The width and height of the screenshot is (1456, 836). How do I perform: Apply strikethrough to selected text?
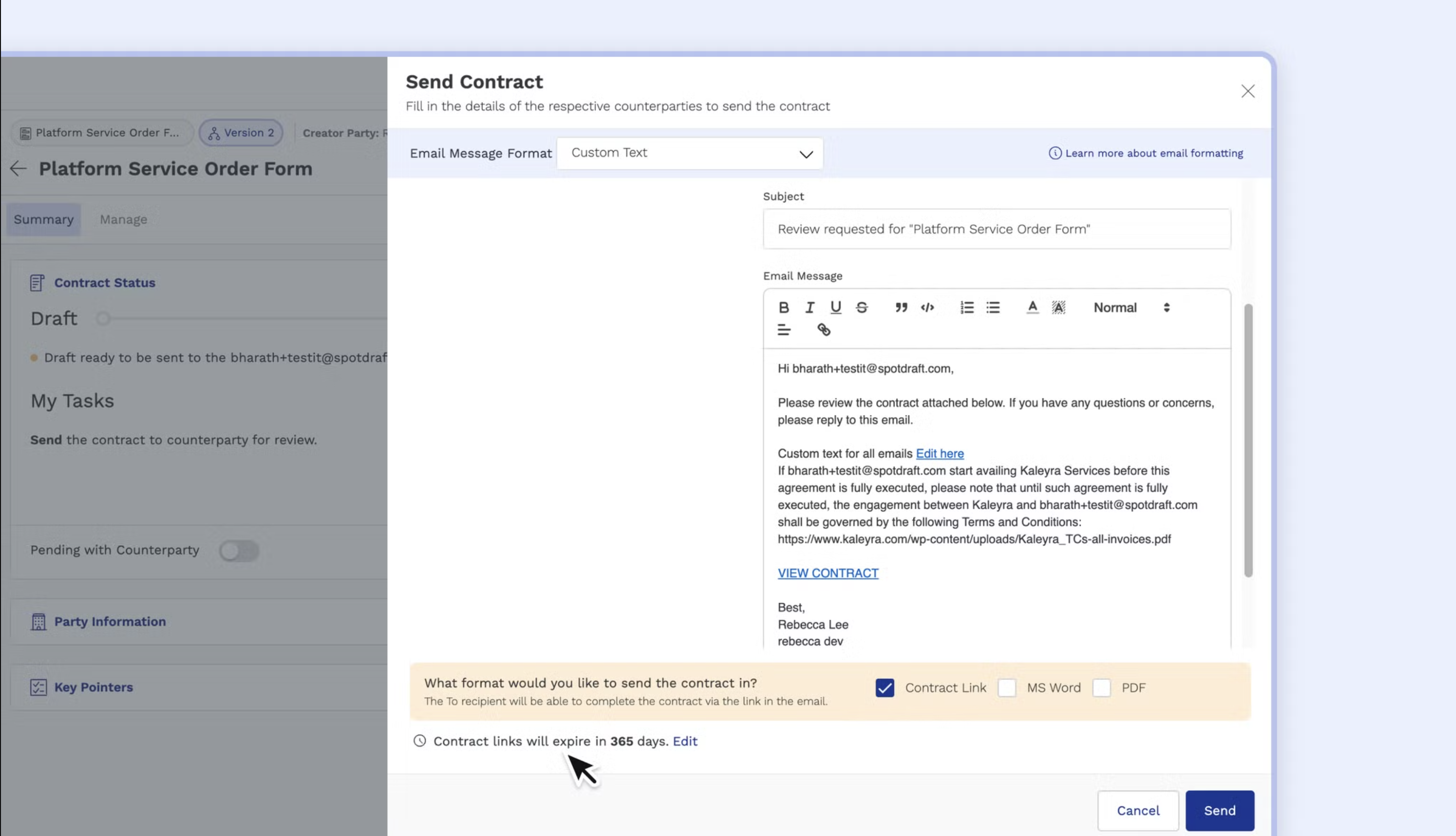861,308
